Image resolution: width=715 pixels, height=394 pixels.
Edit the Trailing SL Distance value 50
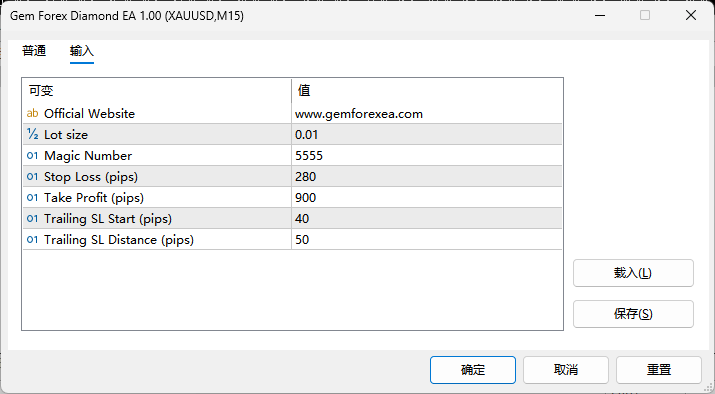click(427, 239)
